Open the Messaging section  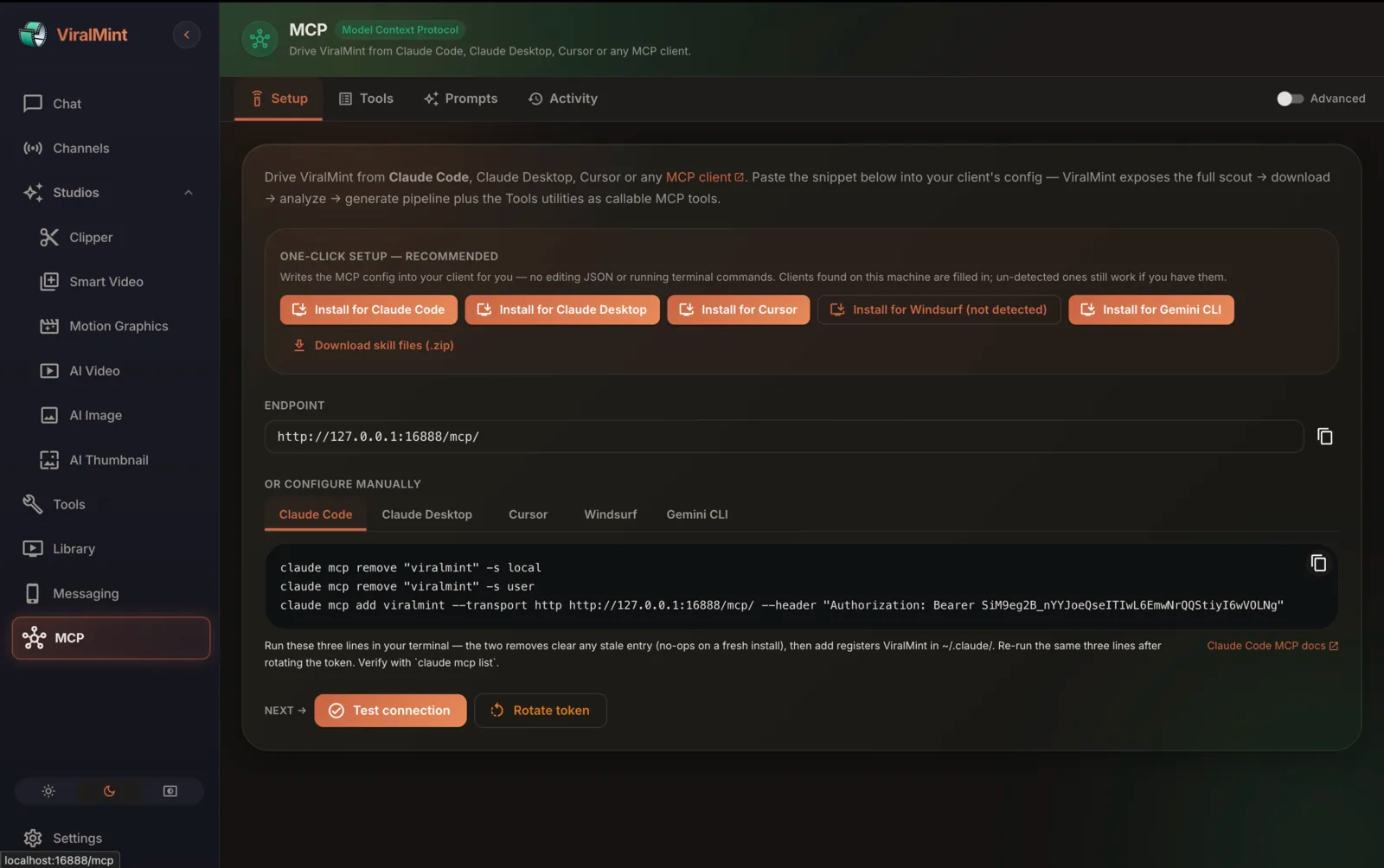[x=110, y=594]
